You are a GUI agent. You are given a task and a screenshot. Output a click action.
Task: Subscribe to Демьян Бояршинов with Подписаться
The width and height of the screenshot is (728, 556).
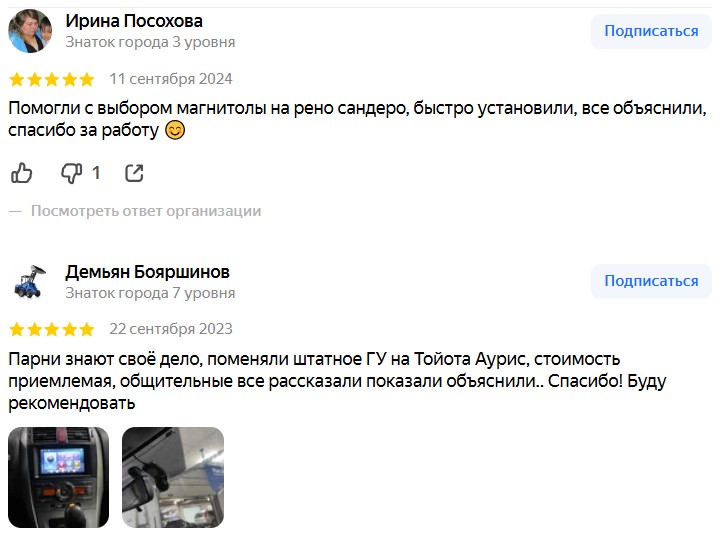click(651, 281)
